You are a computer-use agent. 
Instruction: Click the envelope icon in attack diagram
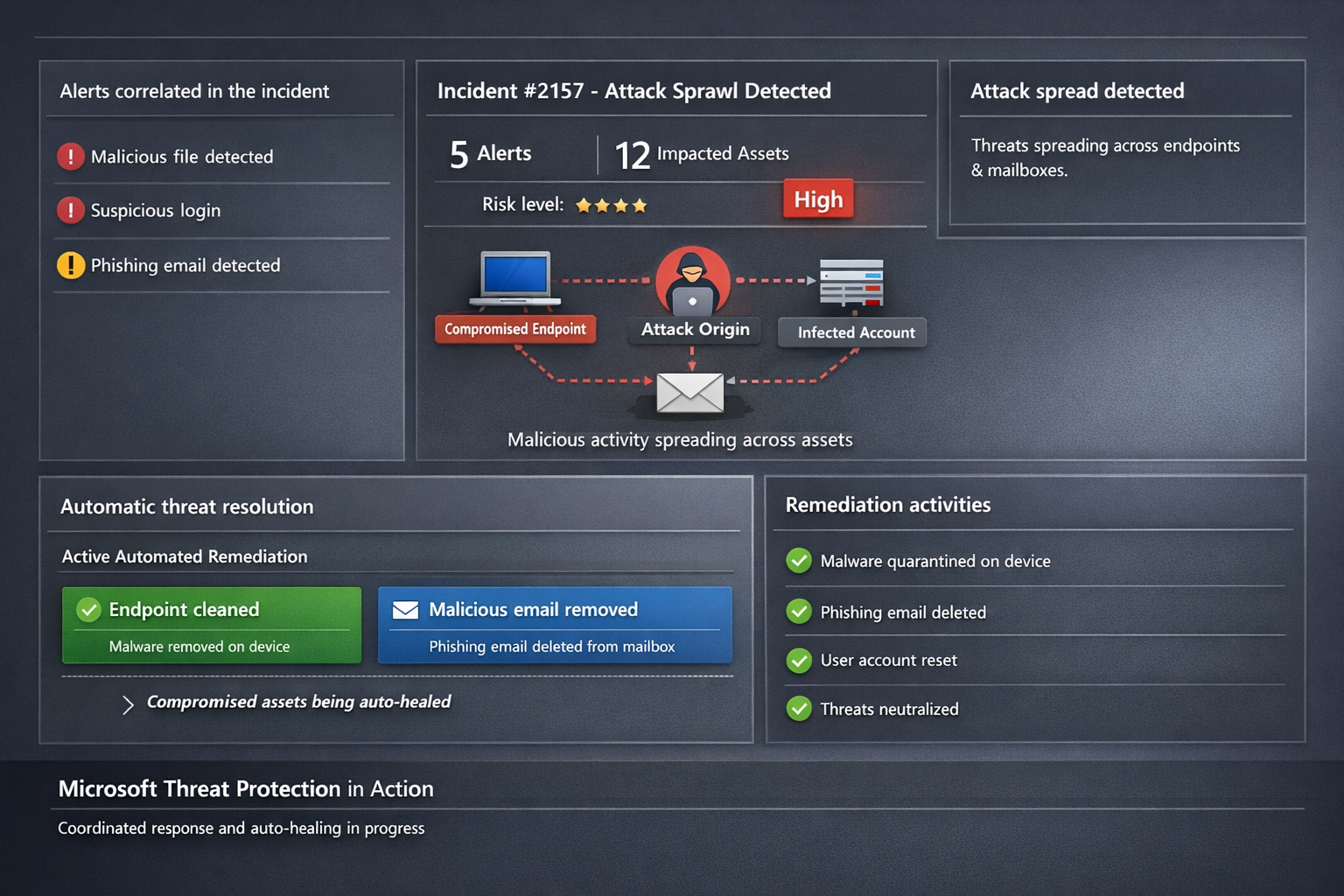(x=690, y=392)
